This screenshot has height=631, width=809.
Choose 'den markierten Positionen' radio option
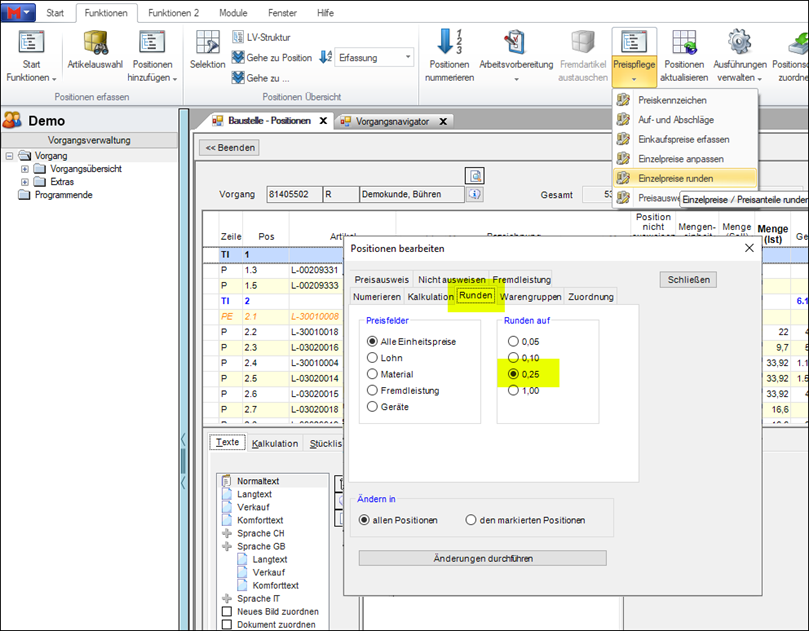[x=472, y=520]
